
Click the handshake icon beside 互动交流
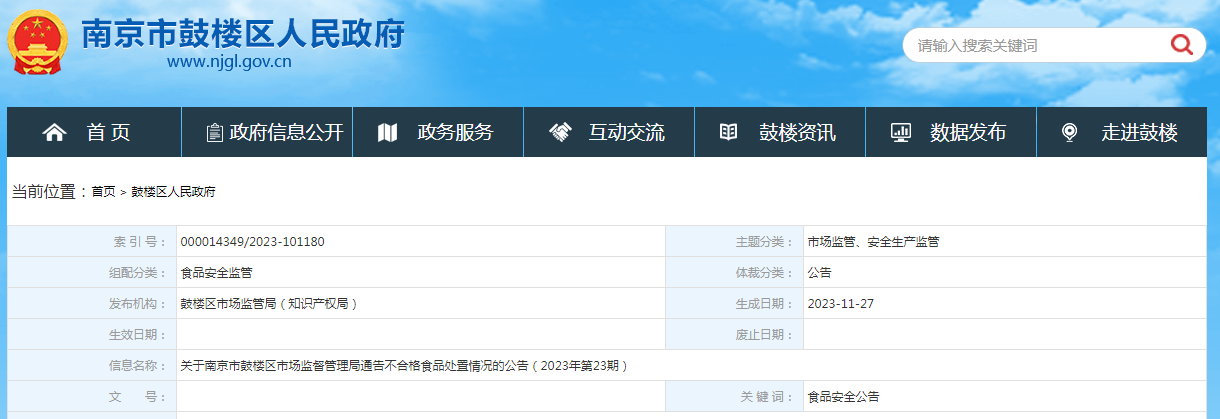click(x=560, y=132)
